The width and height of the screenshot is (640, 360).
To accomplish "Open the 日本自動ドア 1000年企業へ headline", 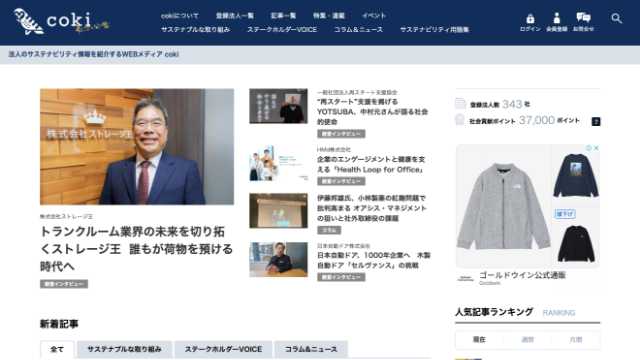I will (x=373, y=260).
